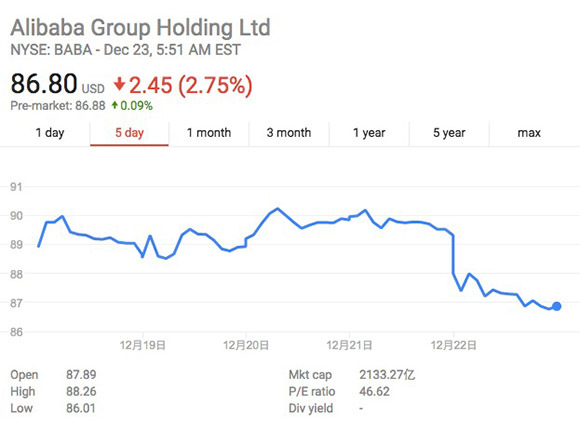Viewport: 580px width, 432px height.
Task: Show the max time range tab
Action: (x=529, y=133)
